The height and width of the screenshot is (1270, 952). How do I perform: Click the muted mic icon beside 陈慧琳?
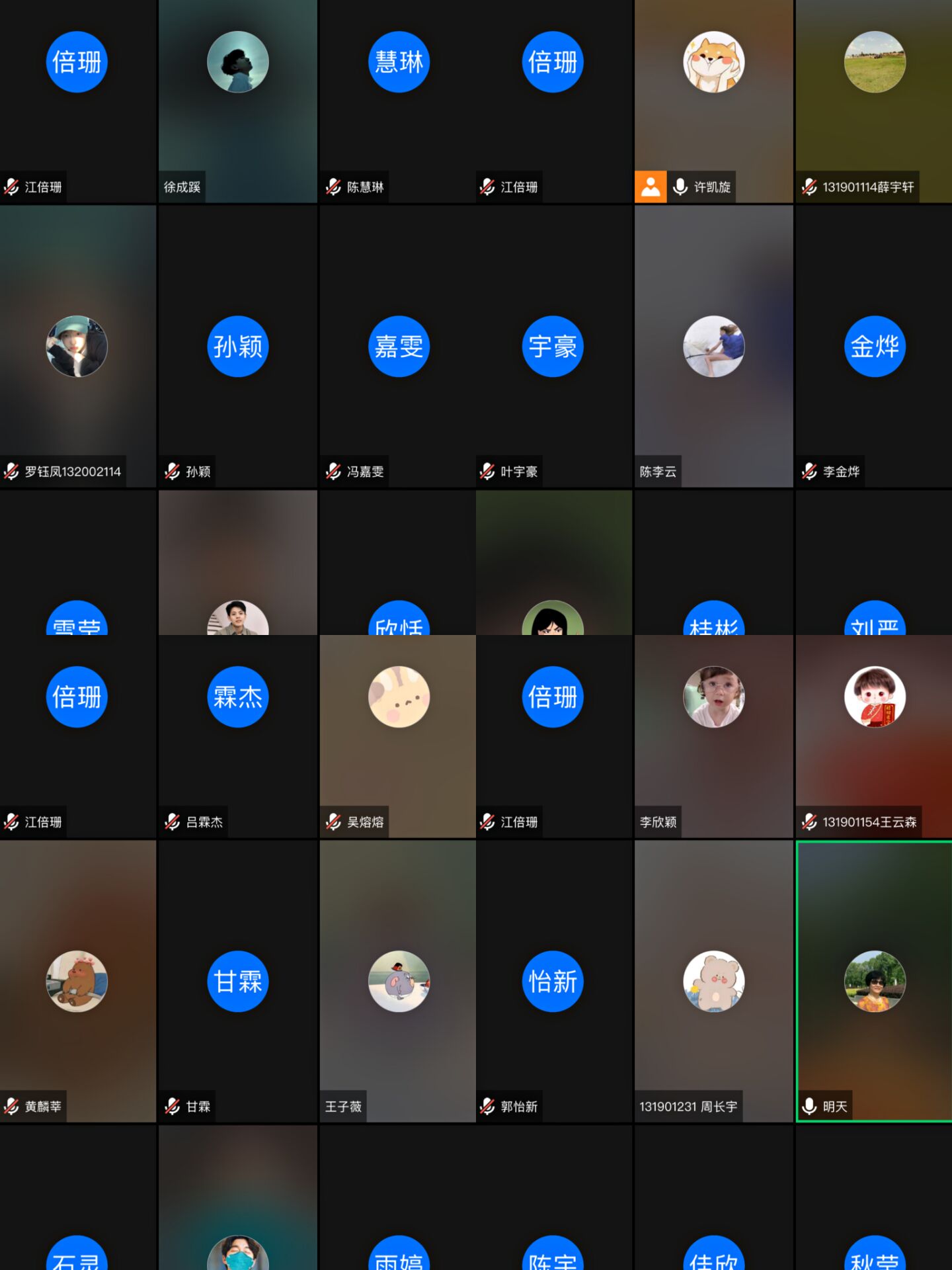[x=333, y=187]
